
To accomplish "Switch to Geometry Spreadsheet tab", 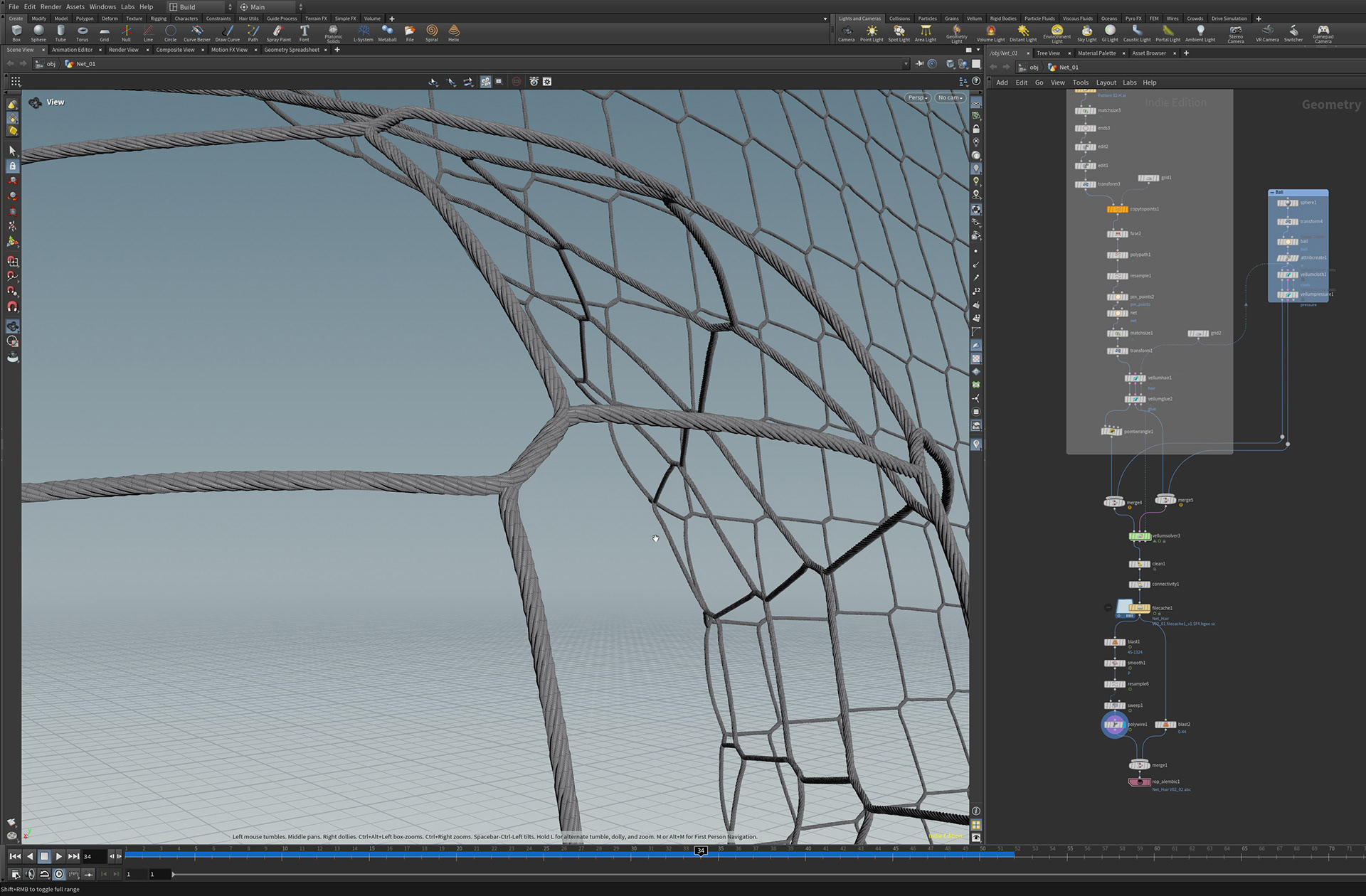I will 291,50.
